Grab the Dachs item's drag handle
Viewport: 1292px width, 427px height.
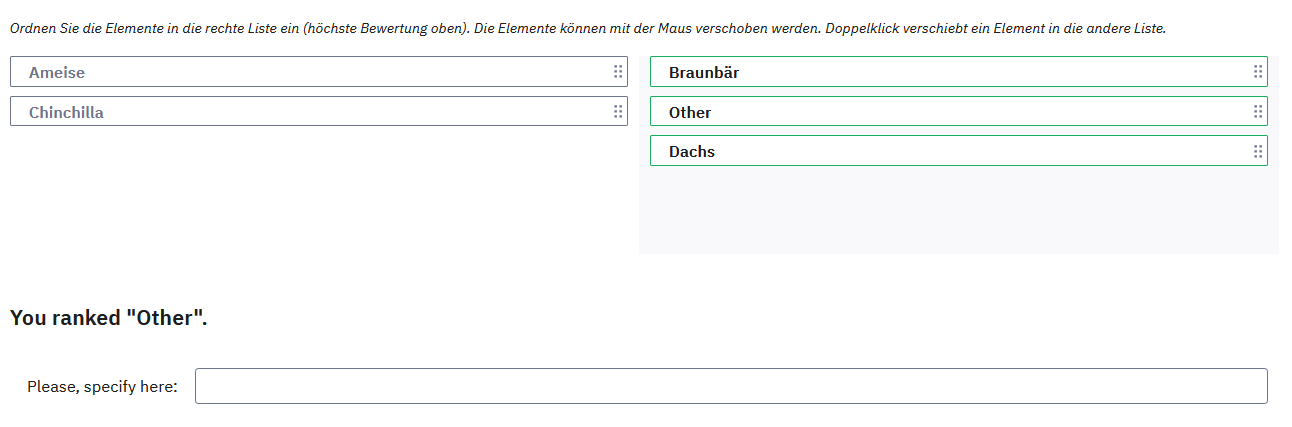(1258, 152)
